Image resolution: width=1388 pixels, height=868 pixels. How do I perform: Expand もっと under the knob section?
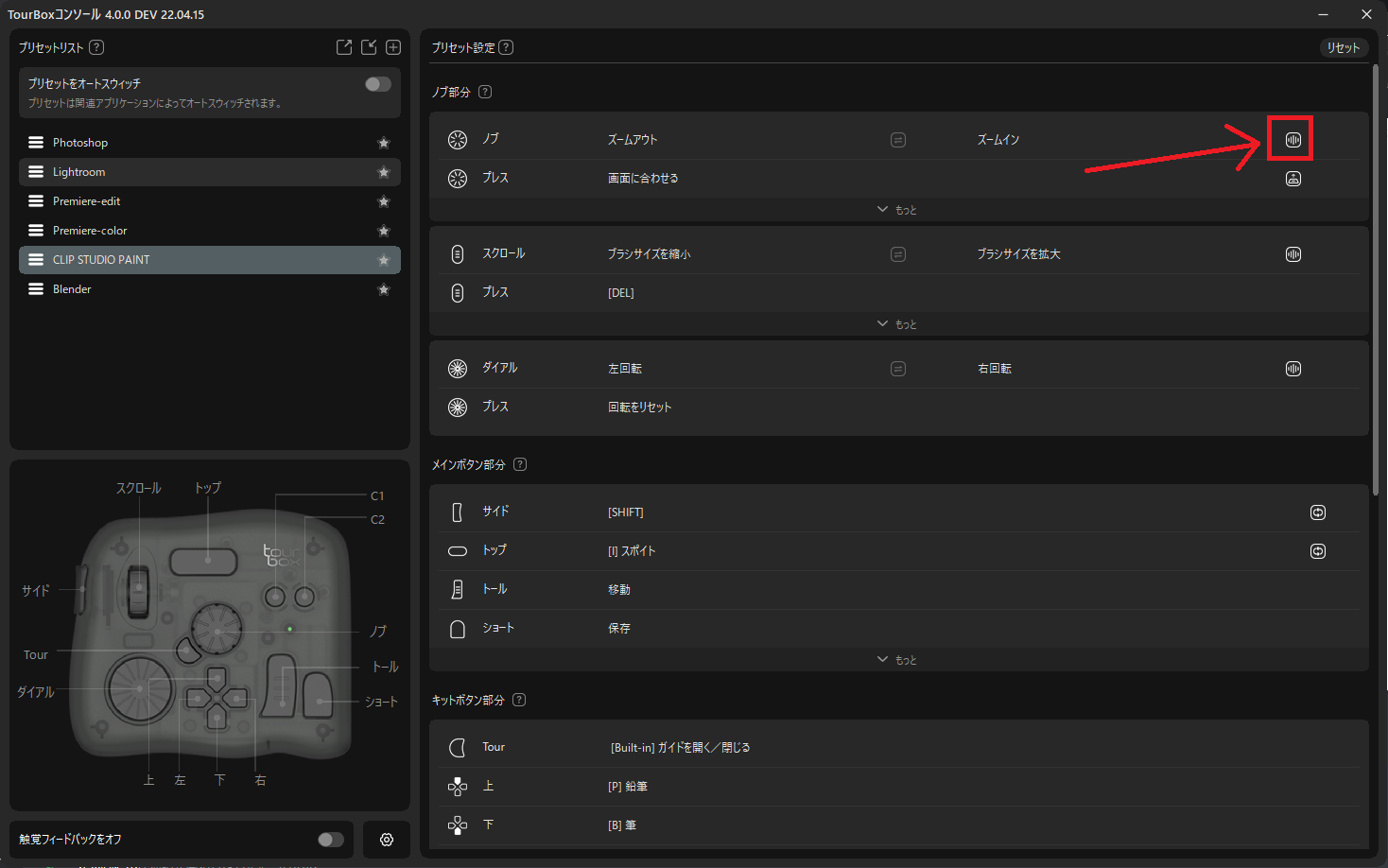[896, 210]
